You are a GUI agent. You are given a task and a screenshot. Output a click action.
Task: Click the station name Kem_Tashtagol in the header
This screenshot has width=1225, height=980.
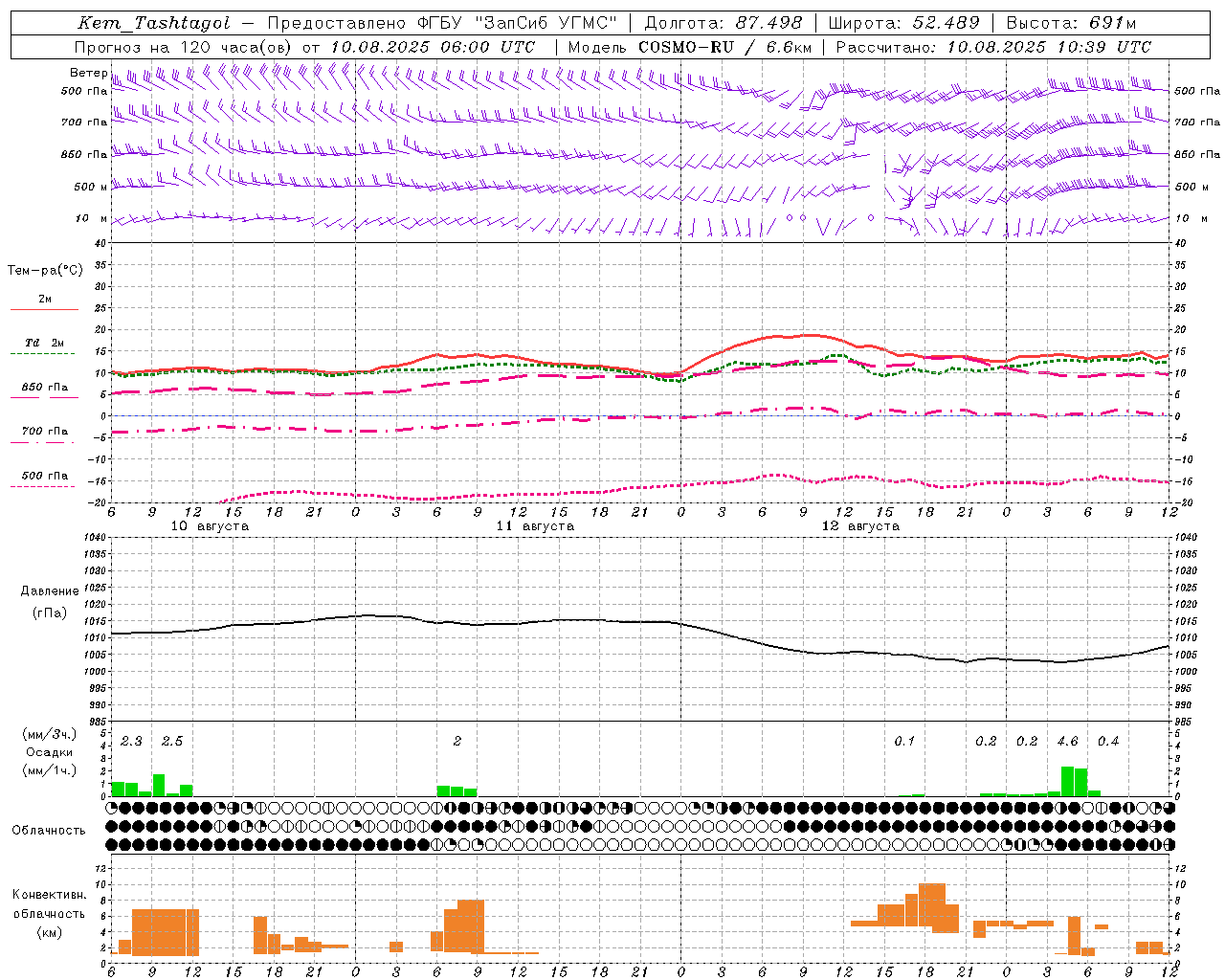click(154, 23)
